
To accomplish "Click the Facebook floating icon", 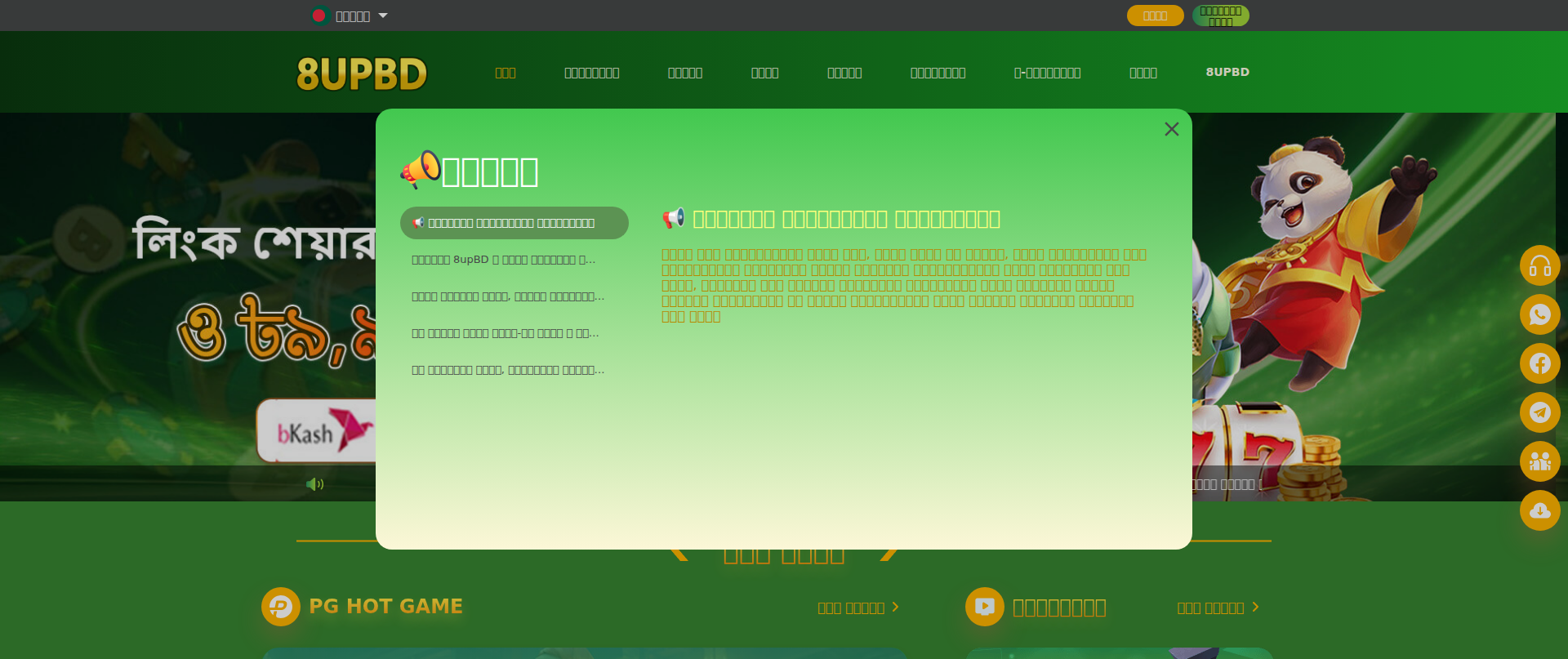I will point(1540,363).
